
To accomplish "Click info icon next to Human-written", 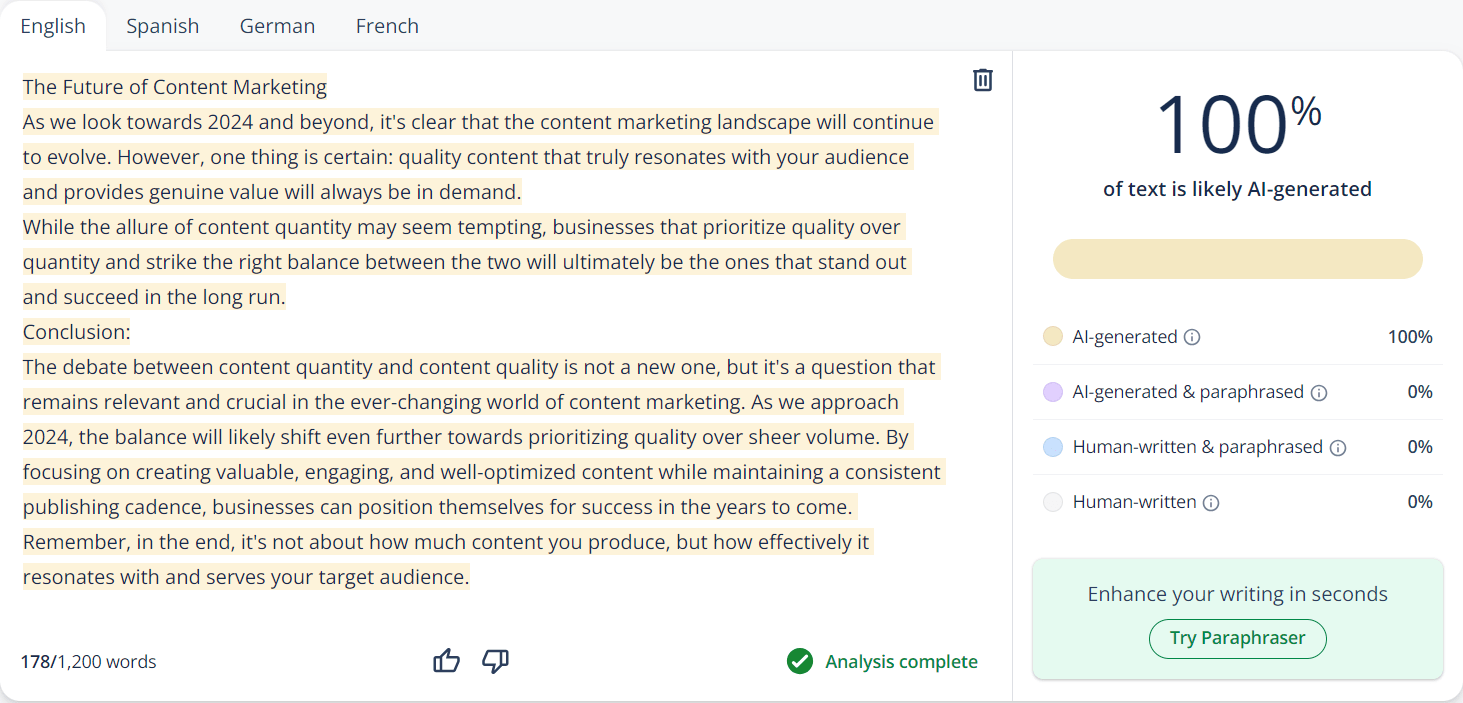I will click(x=1211, y=503).
